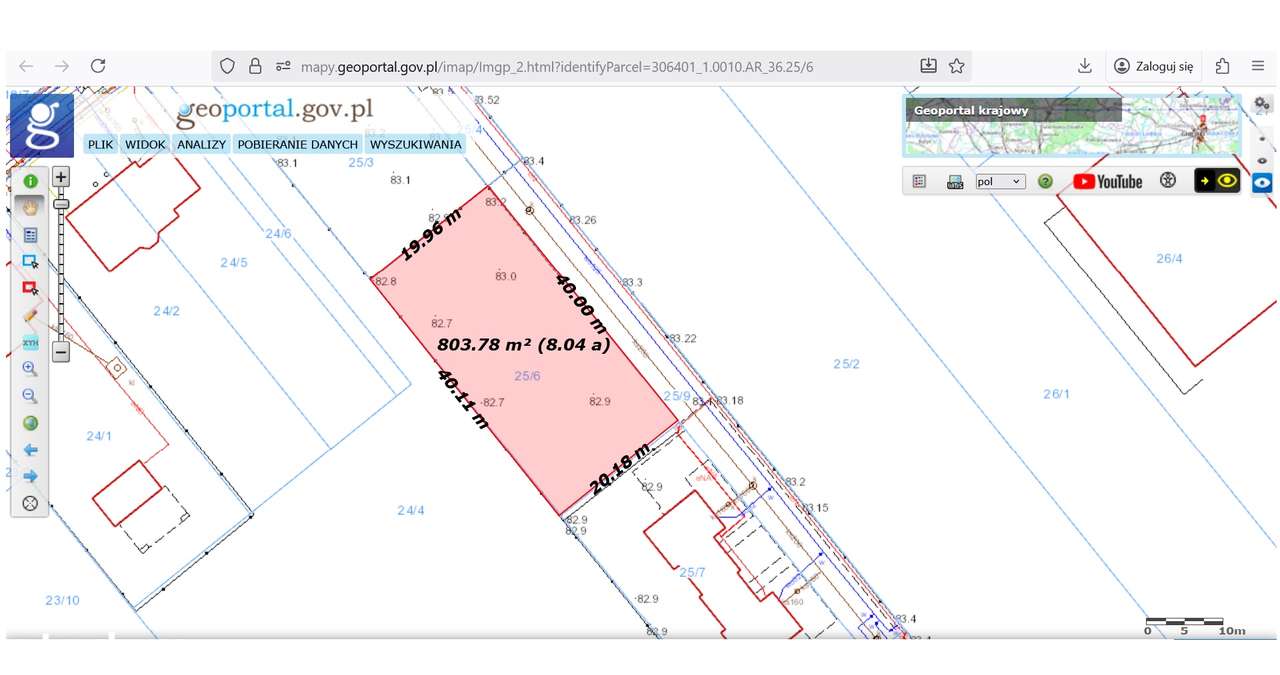Go to previous map view arrow
Viewport: 1280px width, 675px height.
click(x=30, y=450)
